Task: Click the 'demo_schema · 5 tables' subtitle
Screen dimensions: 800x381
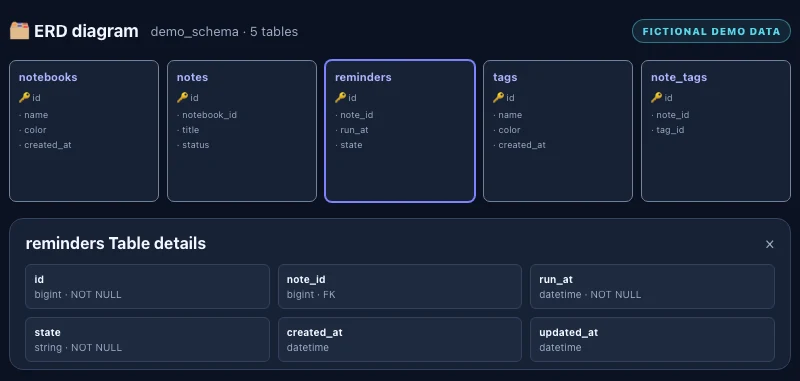Action: [x=224, y=32]
